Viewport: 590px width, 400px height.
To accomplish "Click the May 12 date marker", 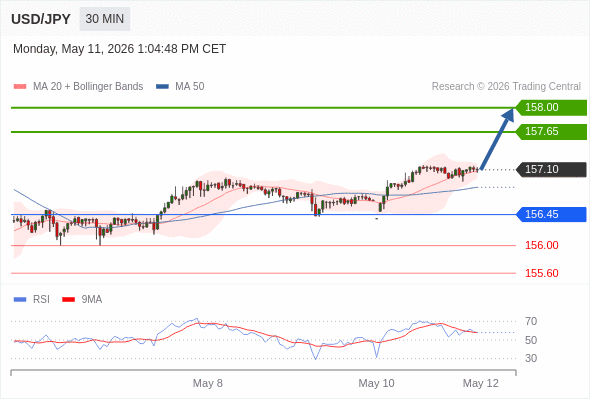I will pos(481,383).
